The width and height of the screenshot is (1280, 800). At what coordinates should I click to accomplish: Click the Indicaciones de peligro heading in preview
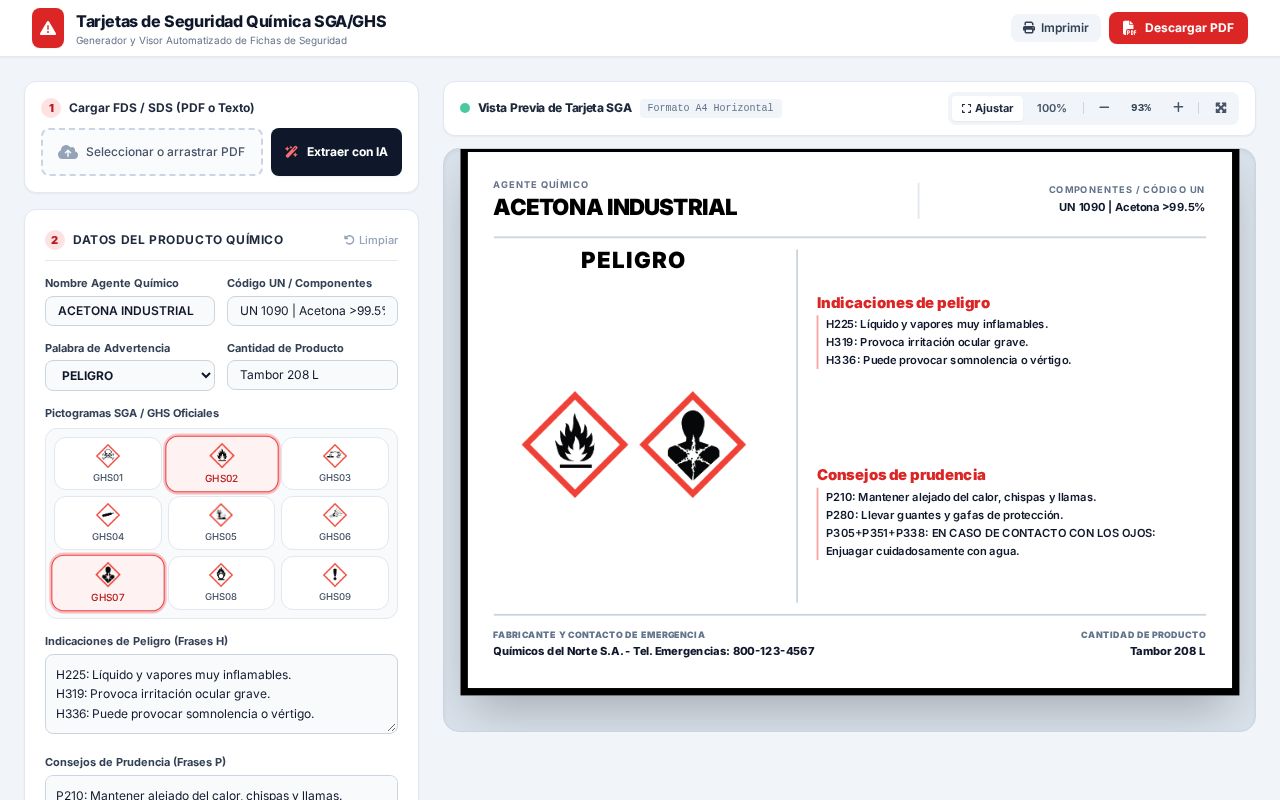tap(903, 303)
